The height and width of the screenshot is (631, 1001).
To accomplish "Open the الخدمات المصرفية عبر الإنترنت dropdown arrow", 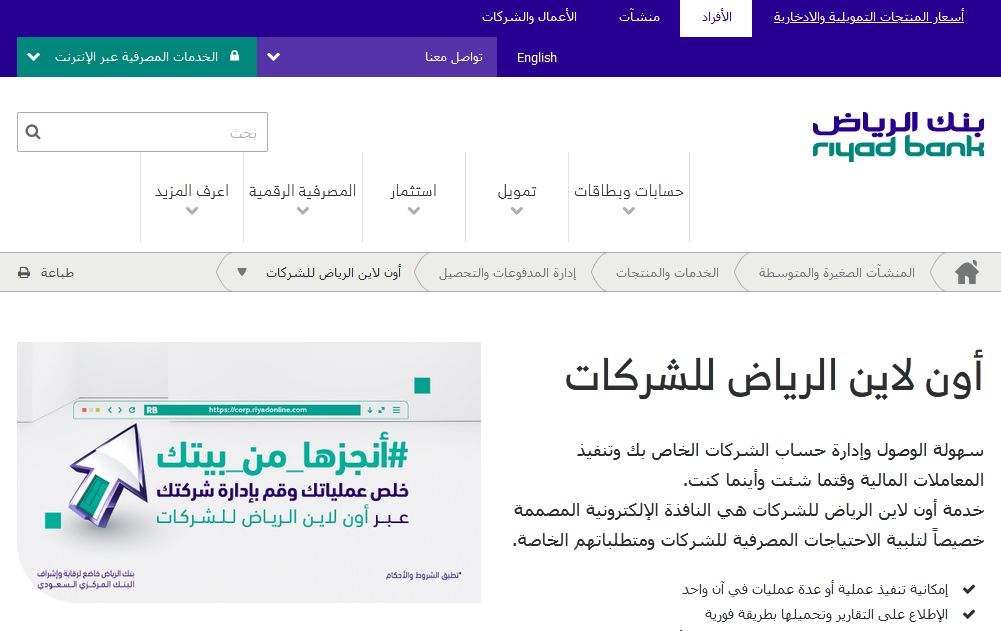I will (34, 57).
